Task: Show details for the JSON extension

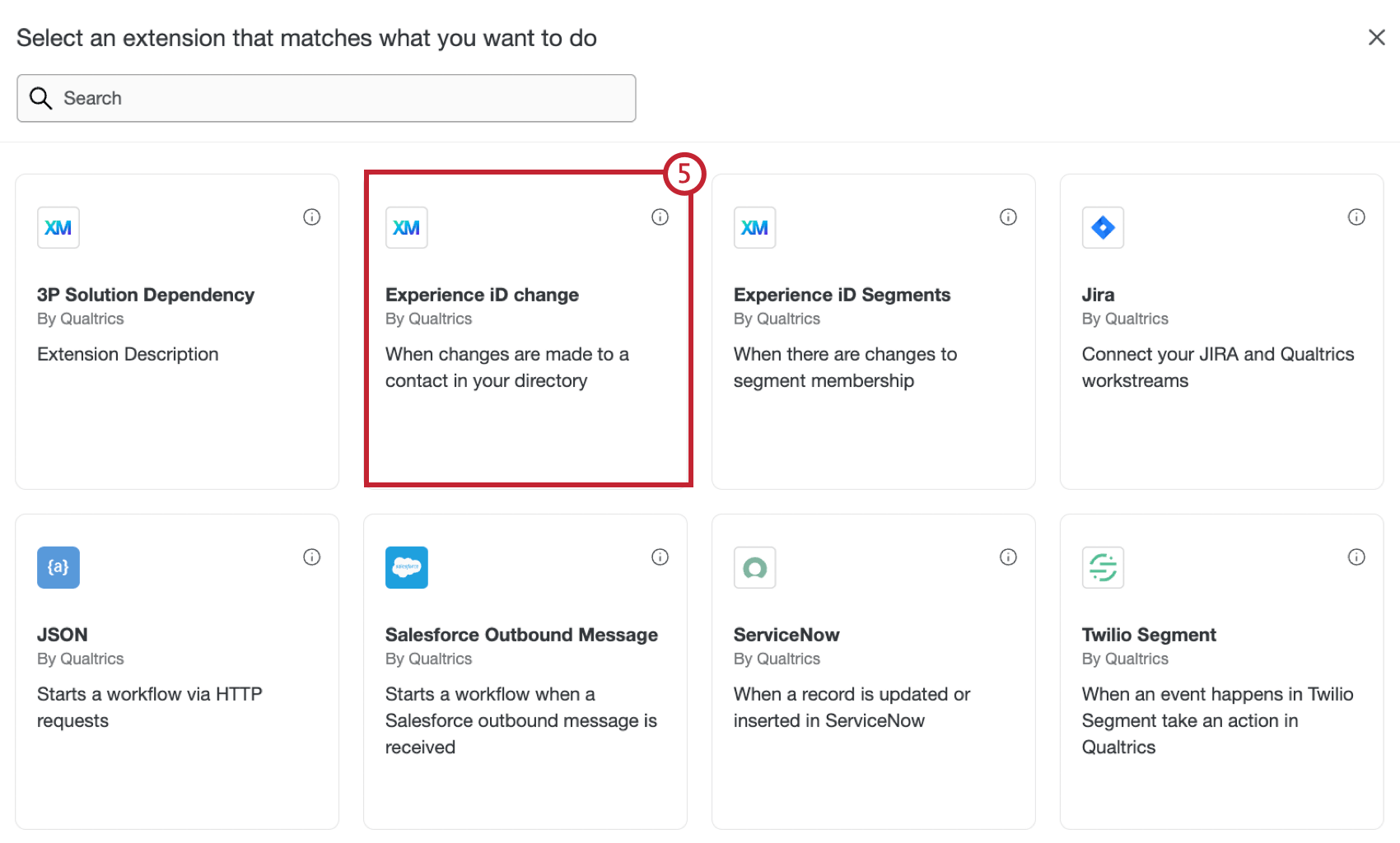Action: [x=311, y=557]
